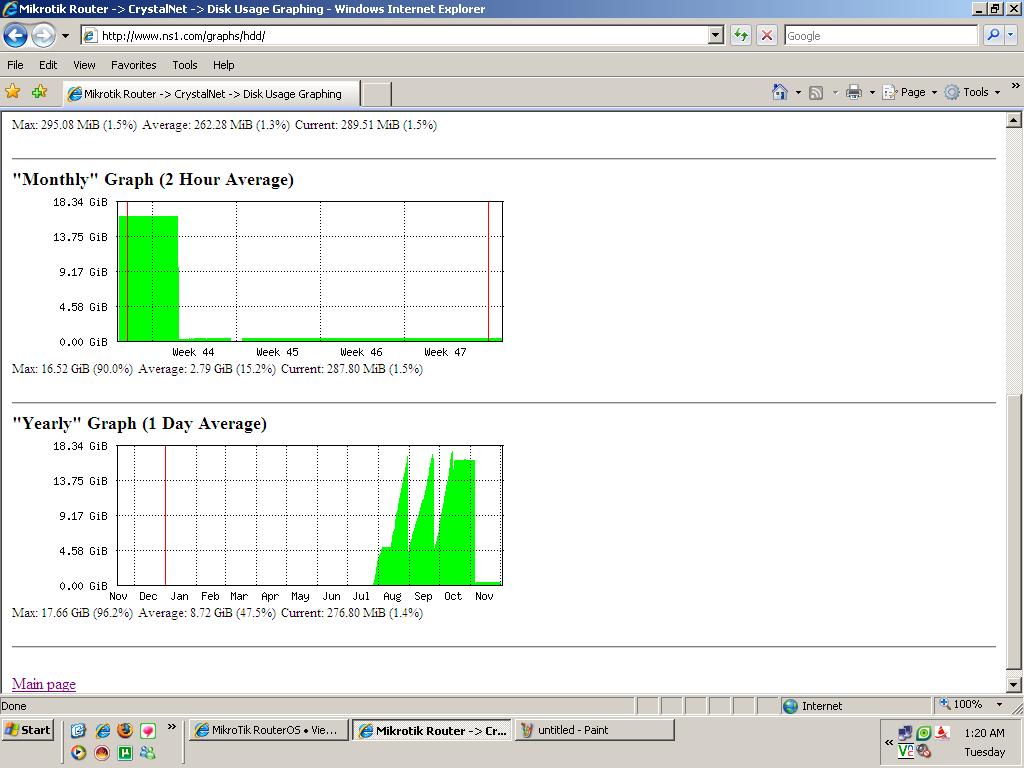Viewport: 1024px width, 768px height.
Task: Click the red Stop loading button
Action: pyautogui.click(x=767, y=35)
